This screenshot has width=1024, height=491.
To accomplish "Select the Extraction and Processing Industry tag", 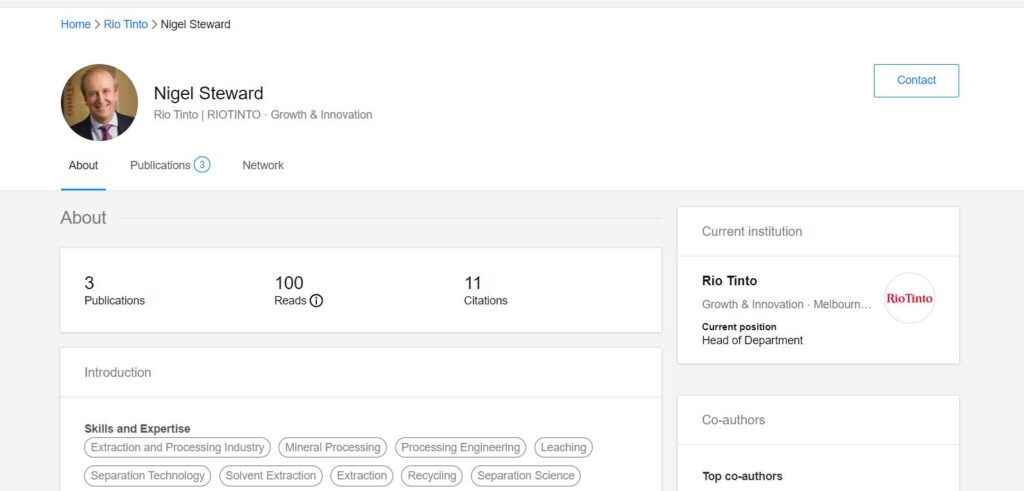I will tap(177, 447).
